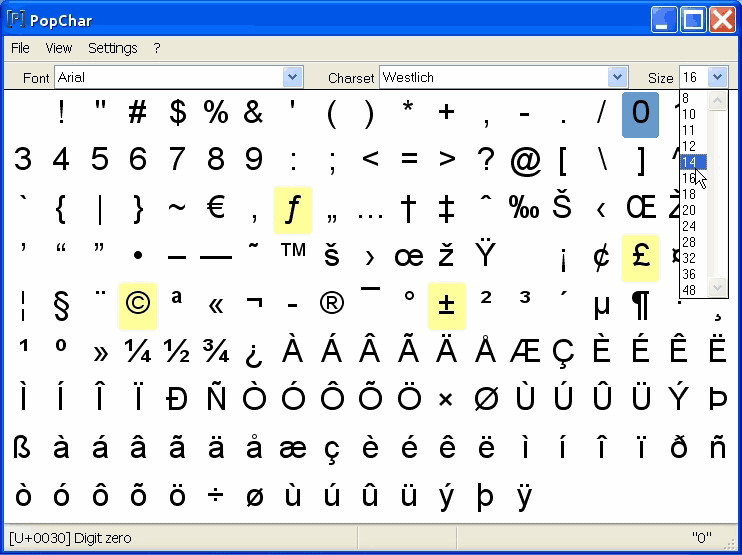Pick the cent sign ¢ character
742x555 pixels.
pos(601,257)
